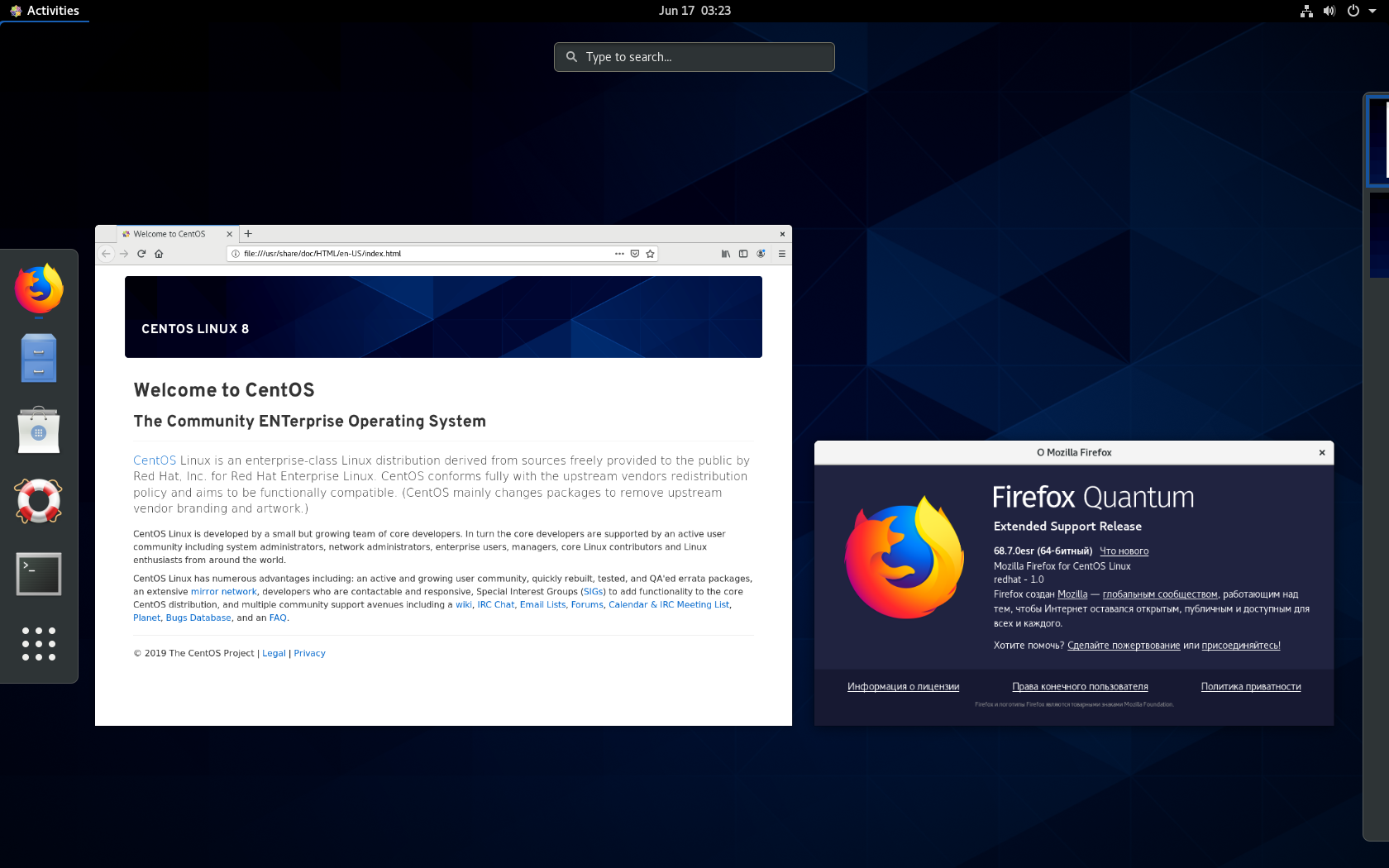Open 'присоединяйтесь!' link
This screenshot has width=1389, height=868.
[x=1241, y=646]
